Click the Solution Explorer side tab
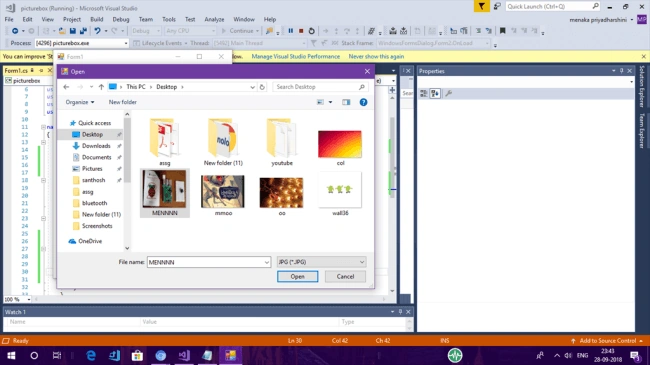 [x=642, y=86]
